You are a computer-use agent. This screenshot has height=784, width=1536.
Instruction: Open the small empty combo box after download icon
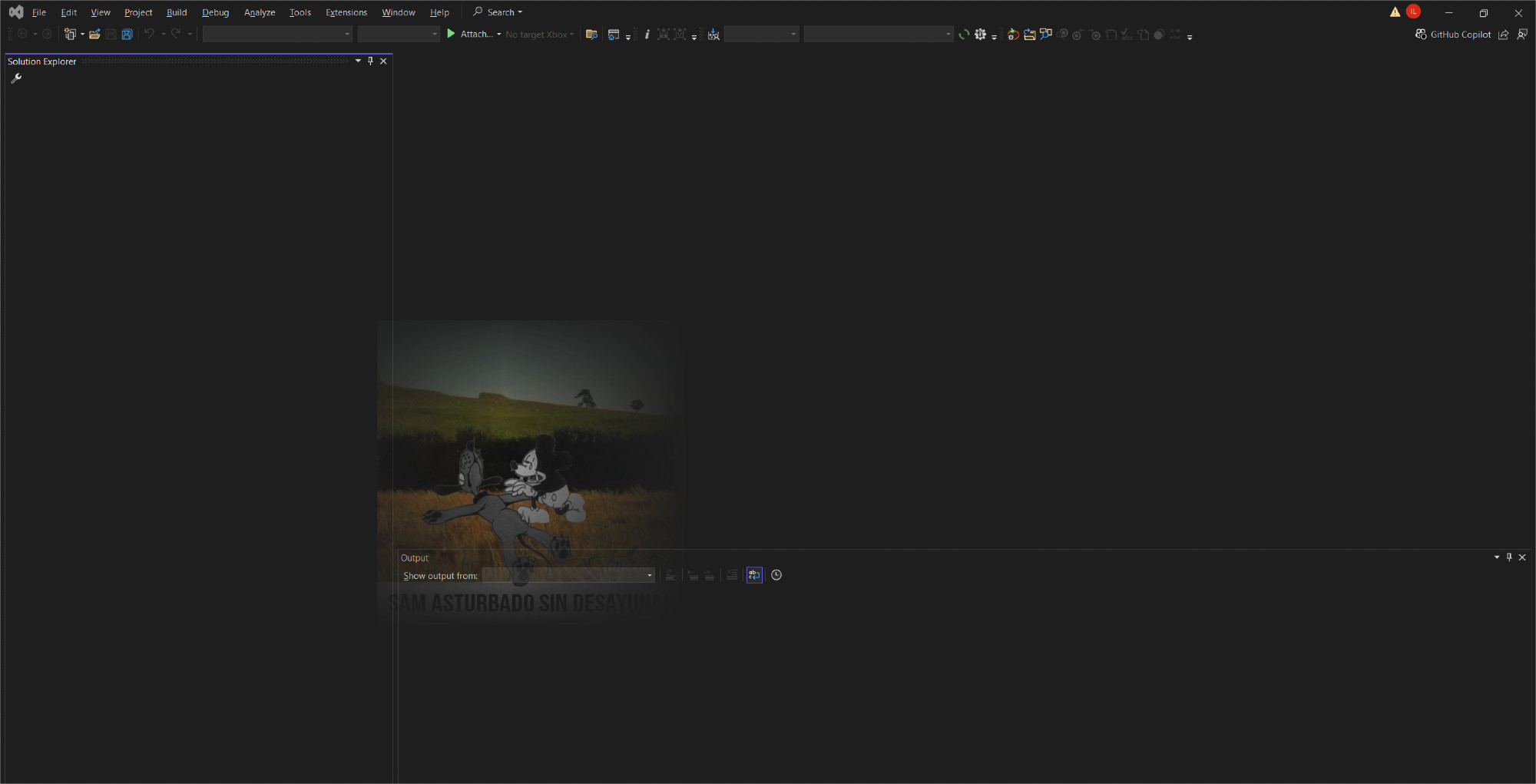tap(762, 34)
